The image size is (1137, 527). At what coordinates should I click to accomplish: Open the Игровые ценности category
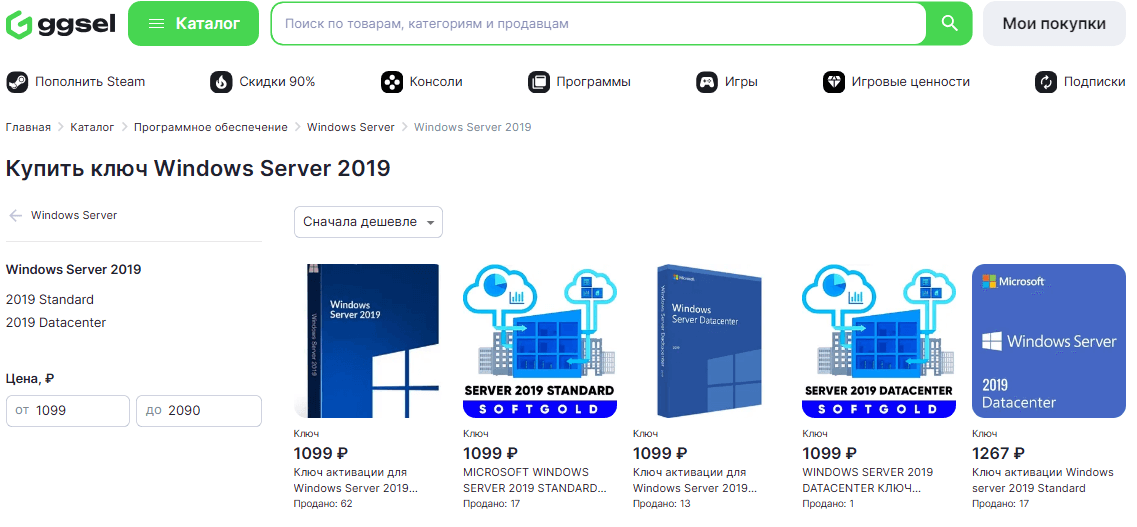point(911,82)
